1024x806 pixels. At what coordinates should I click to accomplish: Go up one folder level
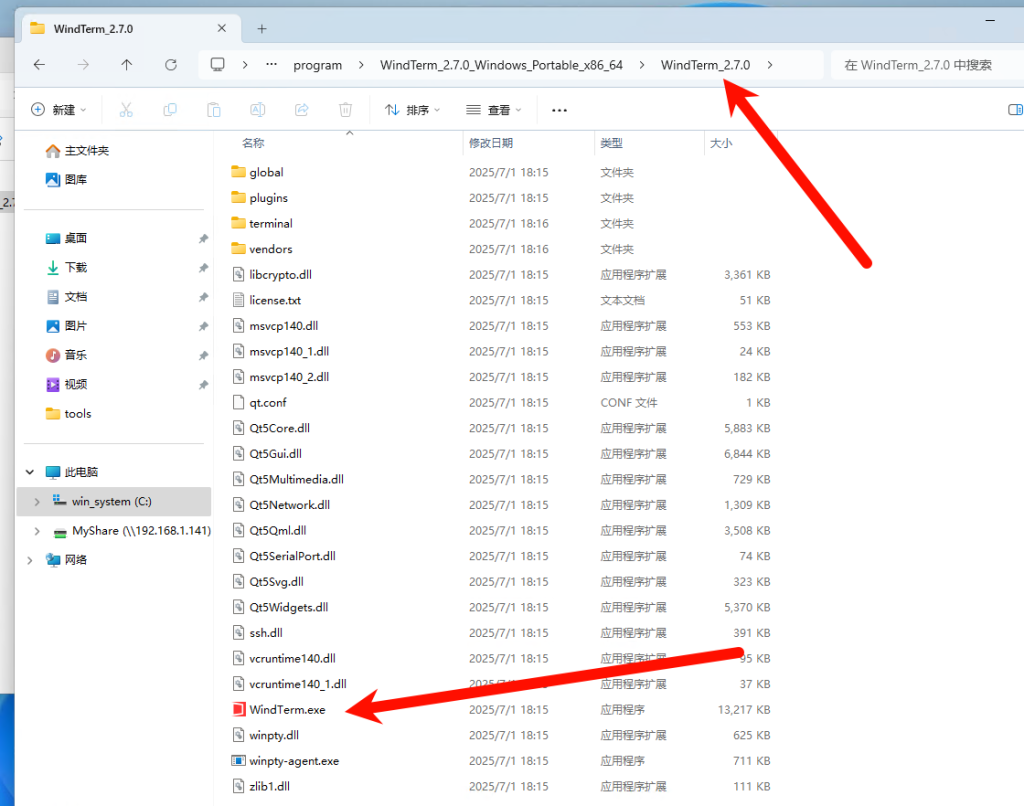click(x=127, y=65)
